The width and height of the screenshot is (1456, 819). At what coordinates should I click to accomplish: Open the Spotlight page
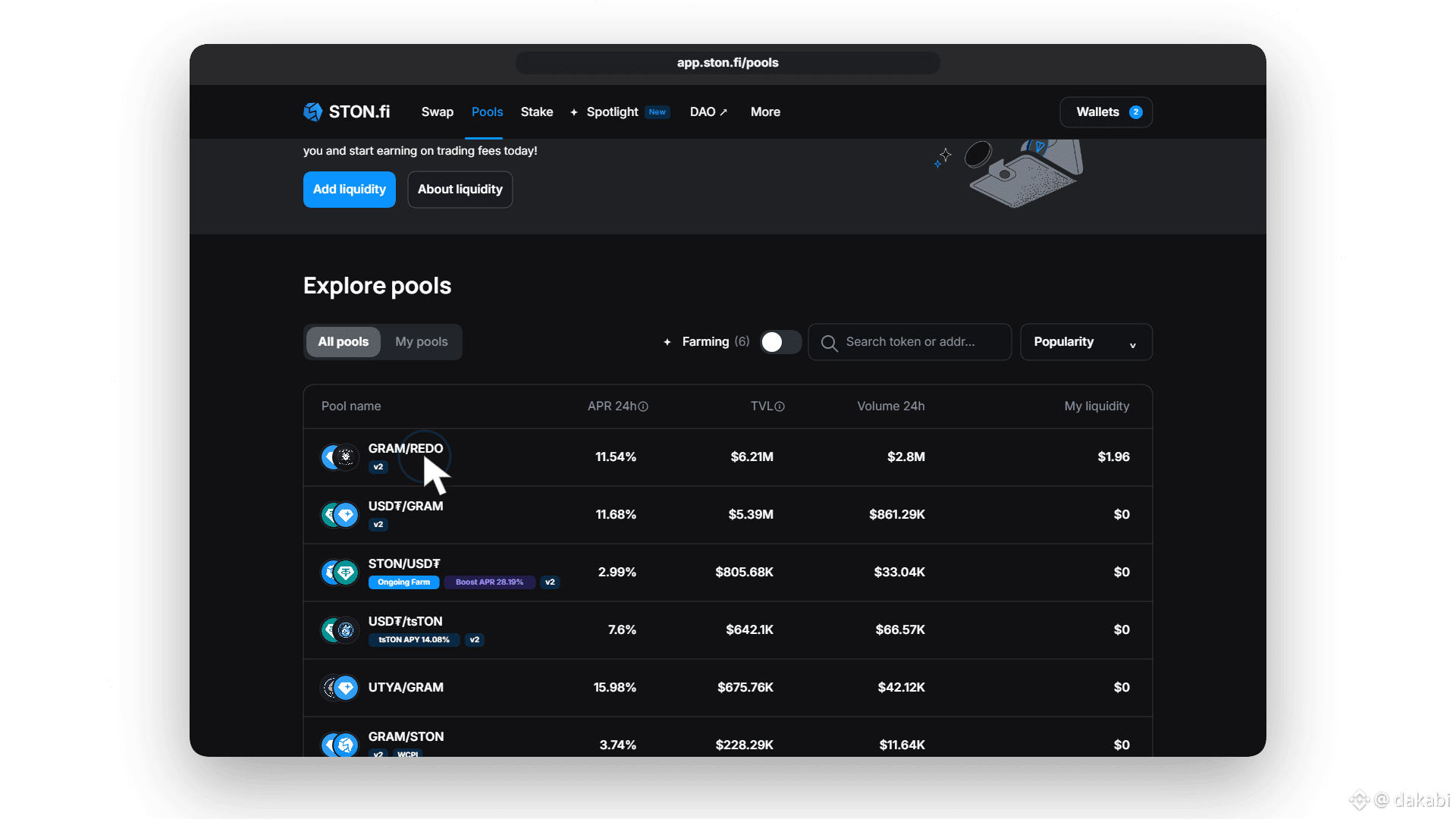[x=612, y=112]
